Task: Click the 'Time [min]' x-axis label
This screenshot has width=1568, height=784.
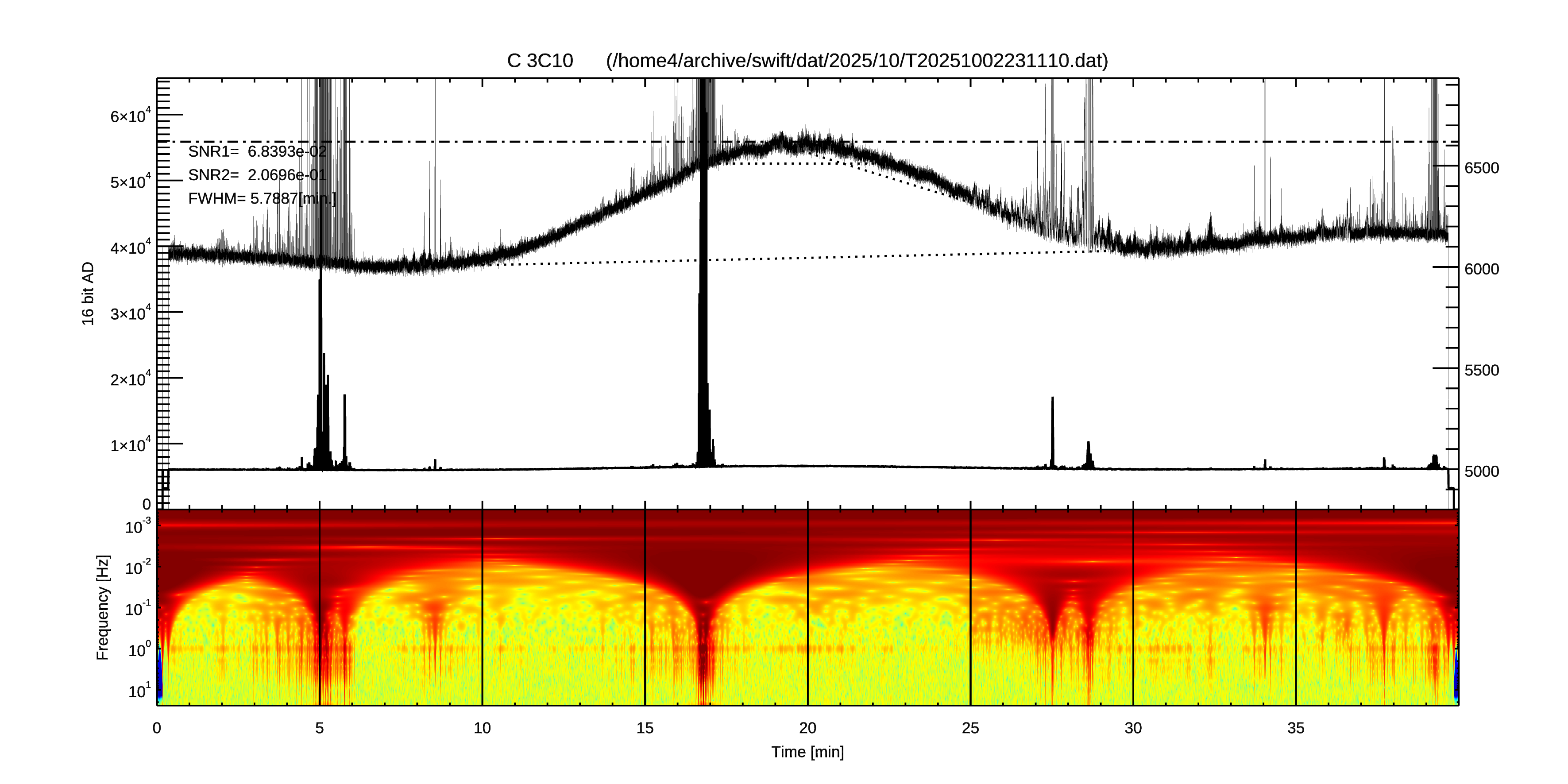Action: [x=807, y=753]
